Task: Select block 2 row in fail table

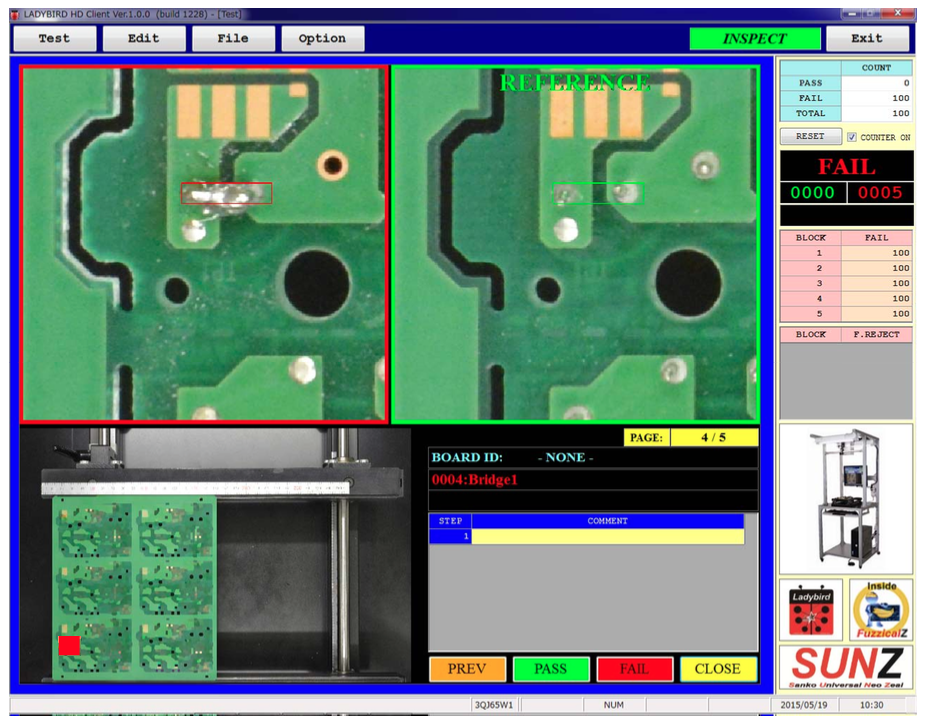Action: pos(846,268)
